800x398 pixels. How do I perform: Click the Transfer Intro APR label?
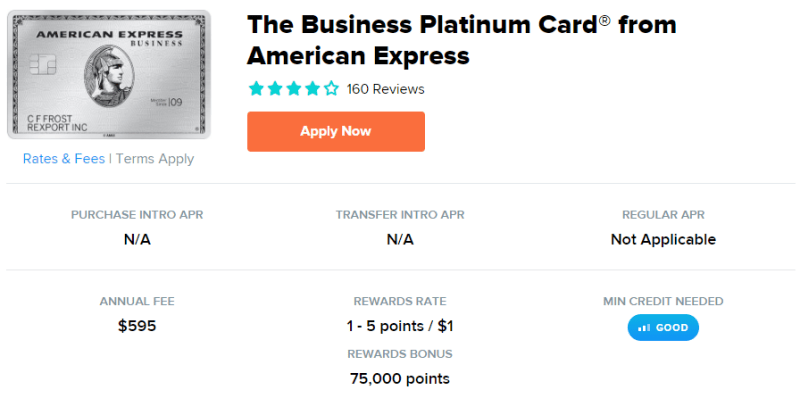(x=400, y=215)
